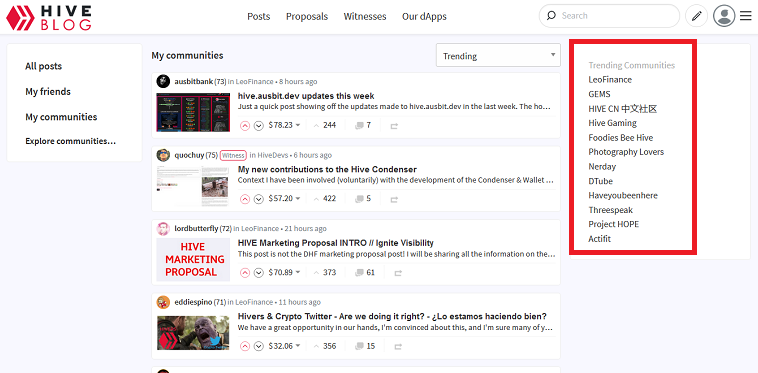The height and width of the screenshot is (373, 758).
Task: Click the search magnifier icon
Action: click(x=551, y=16)
